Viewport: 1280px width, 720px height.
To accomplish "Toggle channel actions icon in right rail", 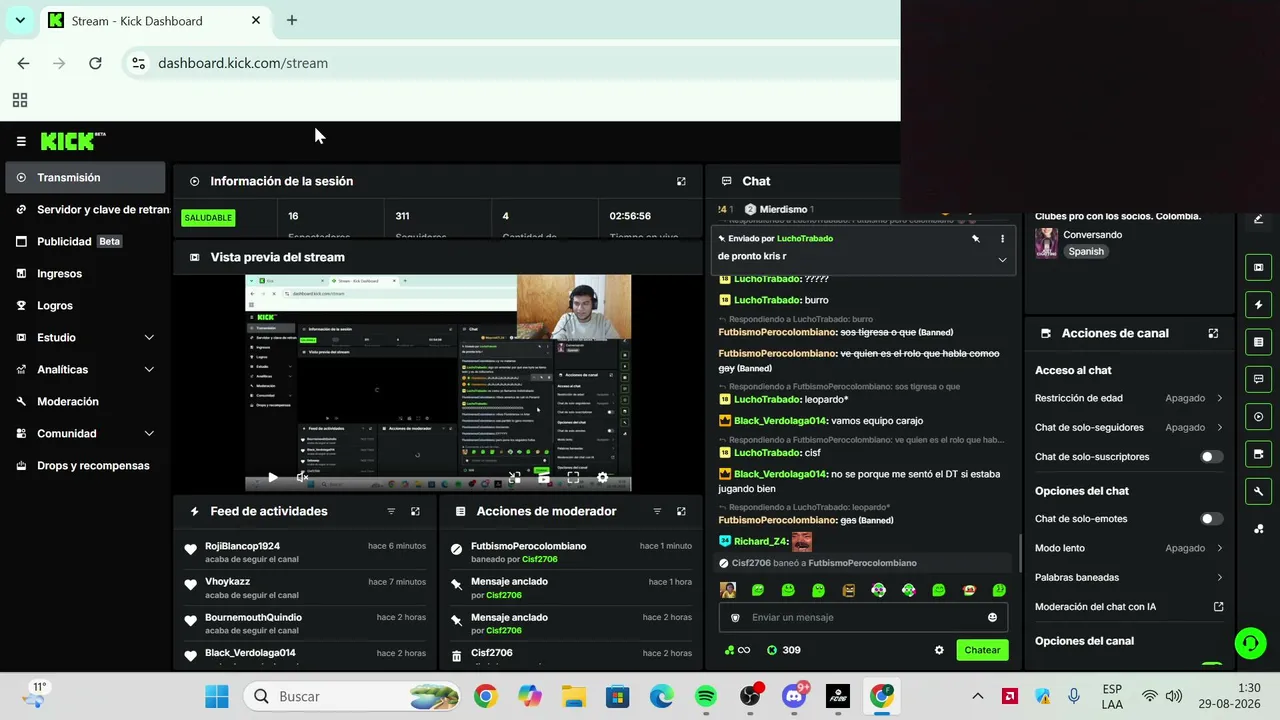I will [1258, 454].
